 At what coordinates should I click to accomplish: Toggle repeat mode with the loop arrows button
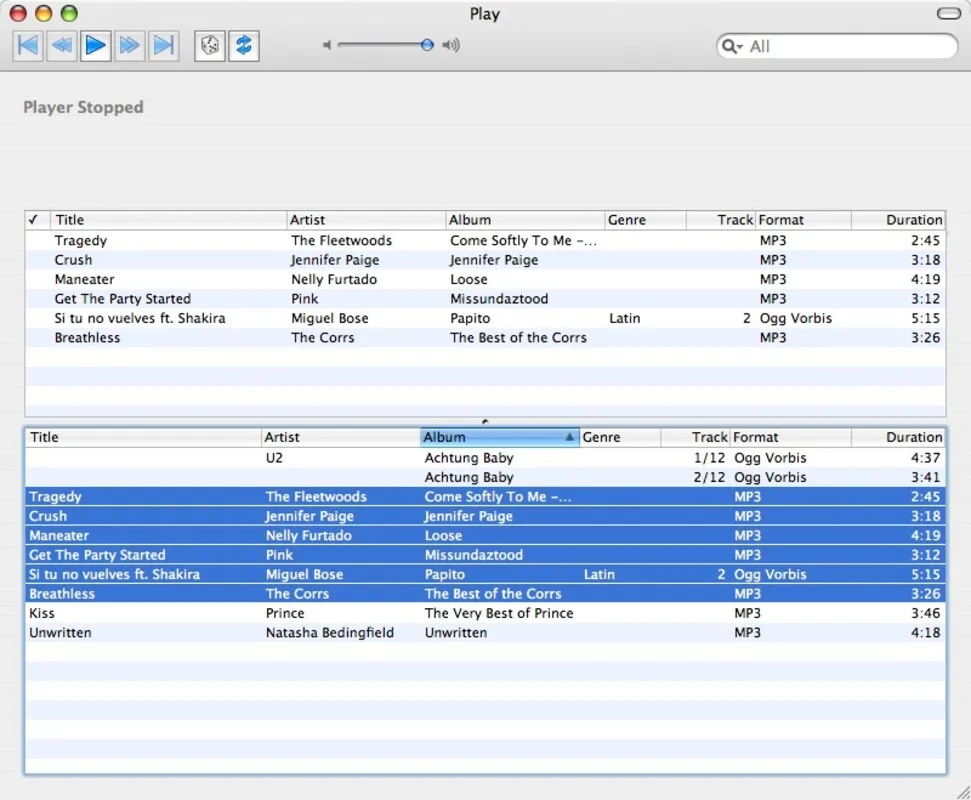pos(244,45)
